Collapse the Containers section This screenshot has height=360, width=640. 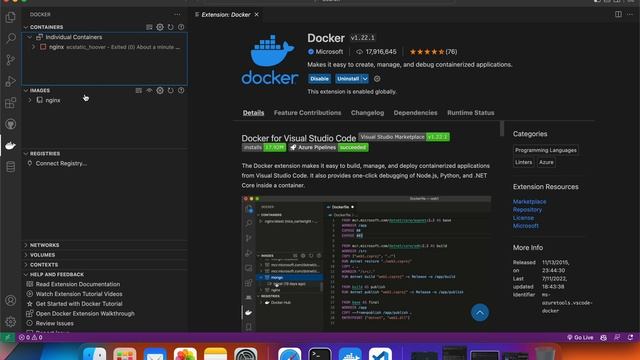[26, 27]
